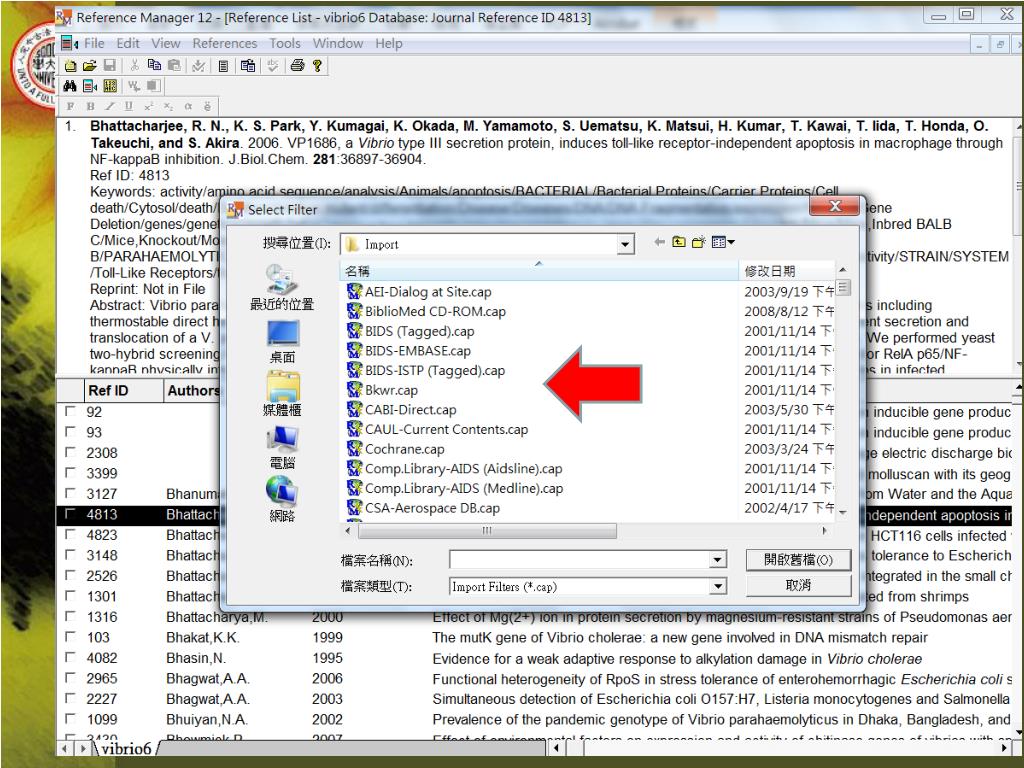Check the box for Ref ID 93
Viewport: 1024px width, 768px height.
pos(70,432)
